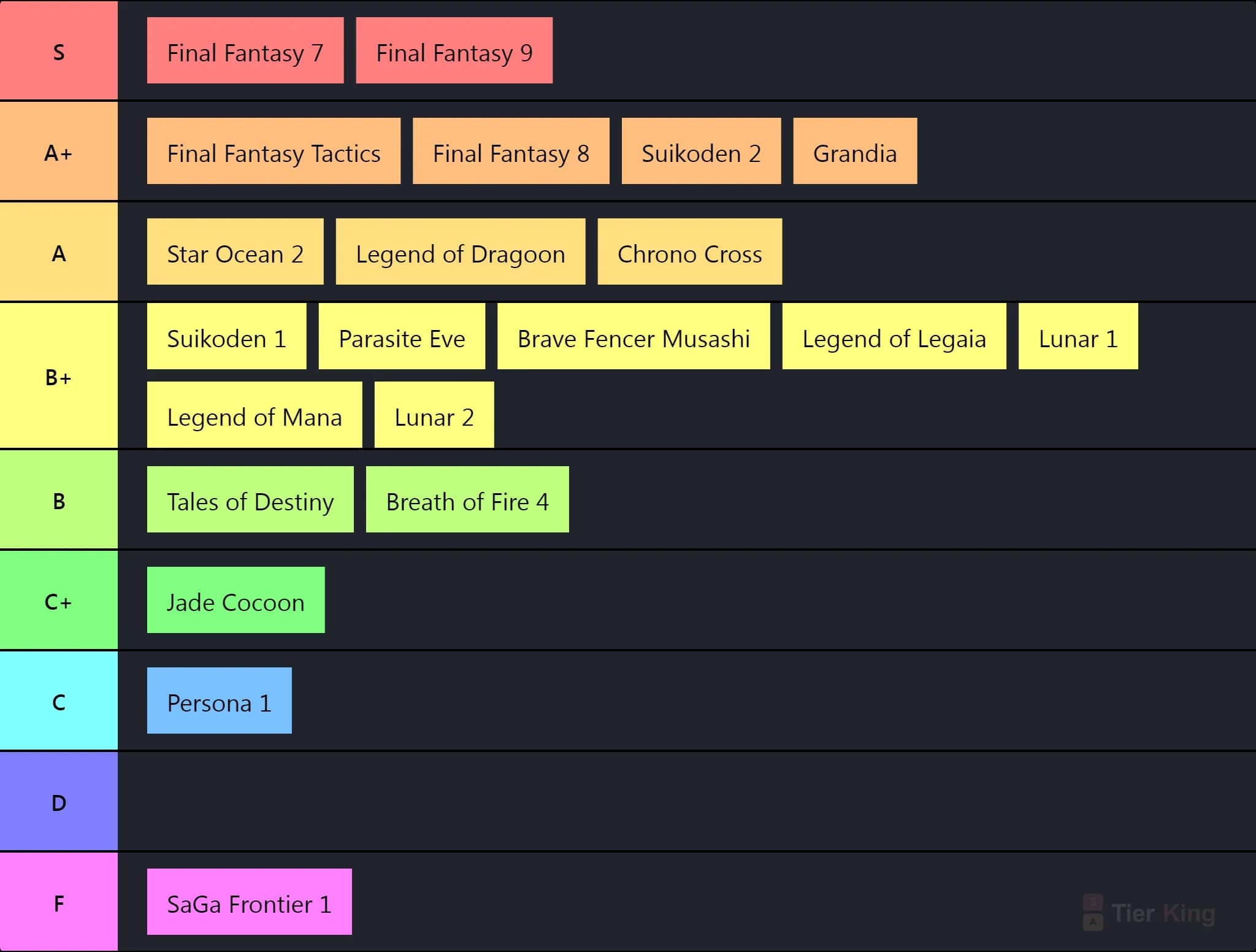1256x952 pixels.
Task: Click the B+ tier label
Action: pyautogui.click(x=59, y=375)
